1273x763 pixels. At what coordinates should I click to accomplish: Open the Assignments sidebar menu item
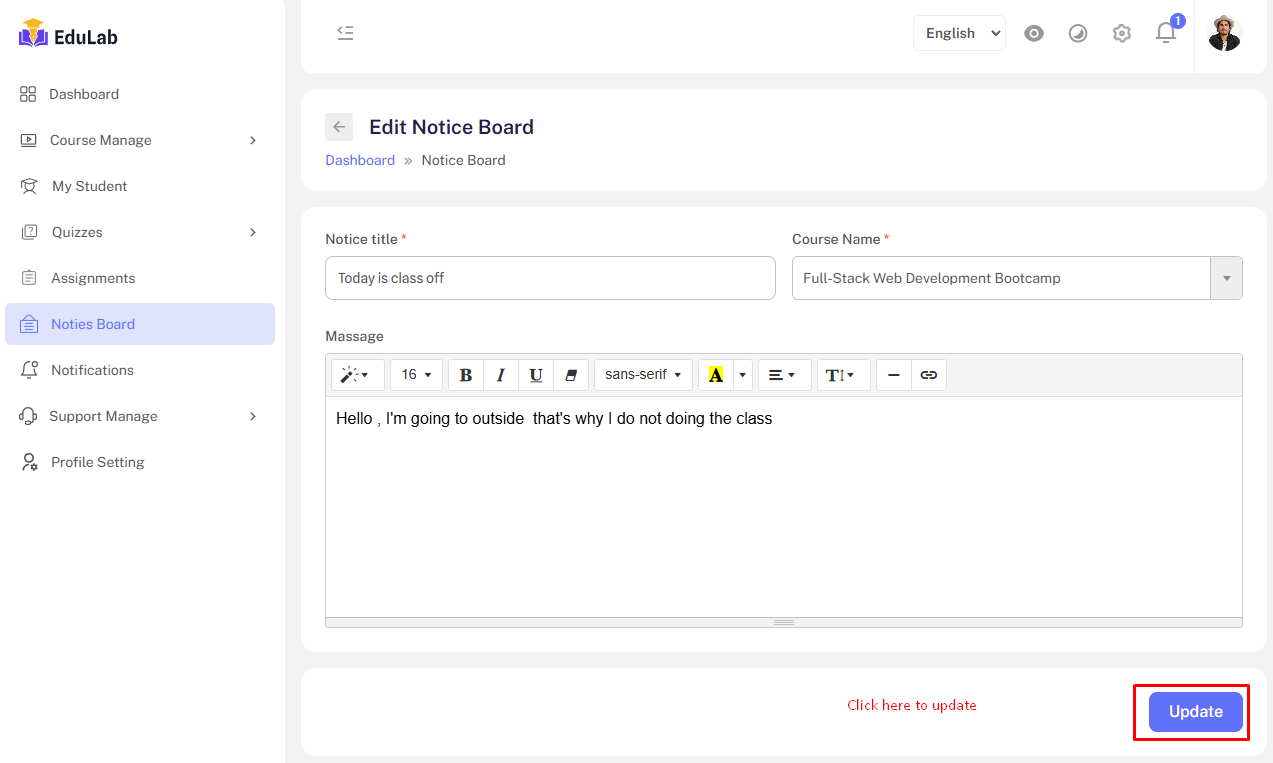[x=93, y=278]
